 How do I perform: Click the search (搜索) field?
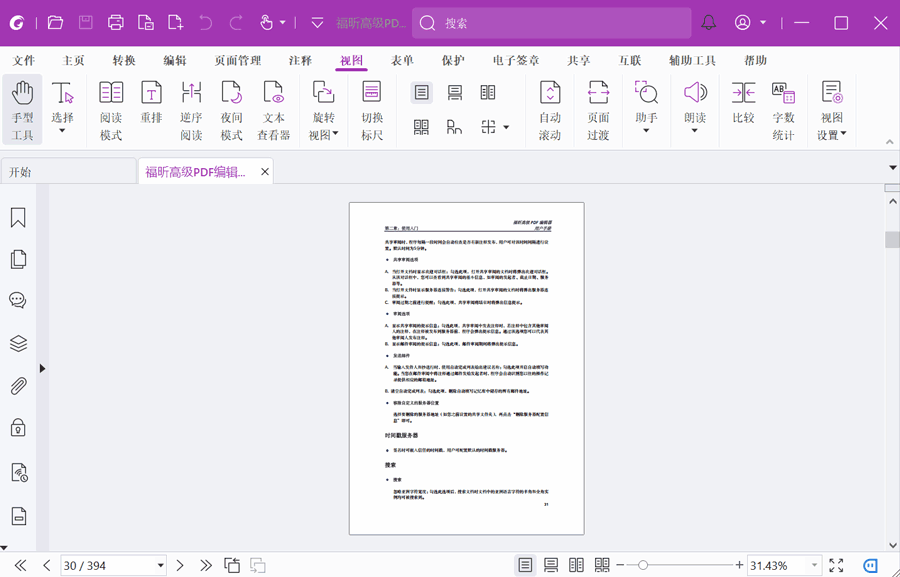click(552, 23)
